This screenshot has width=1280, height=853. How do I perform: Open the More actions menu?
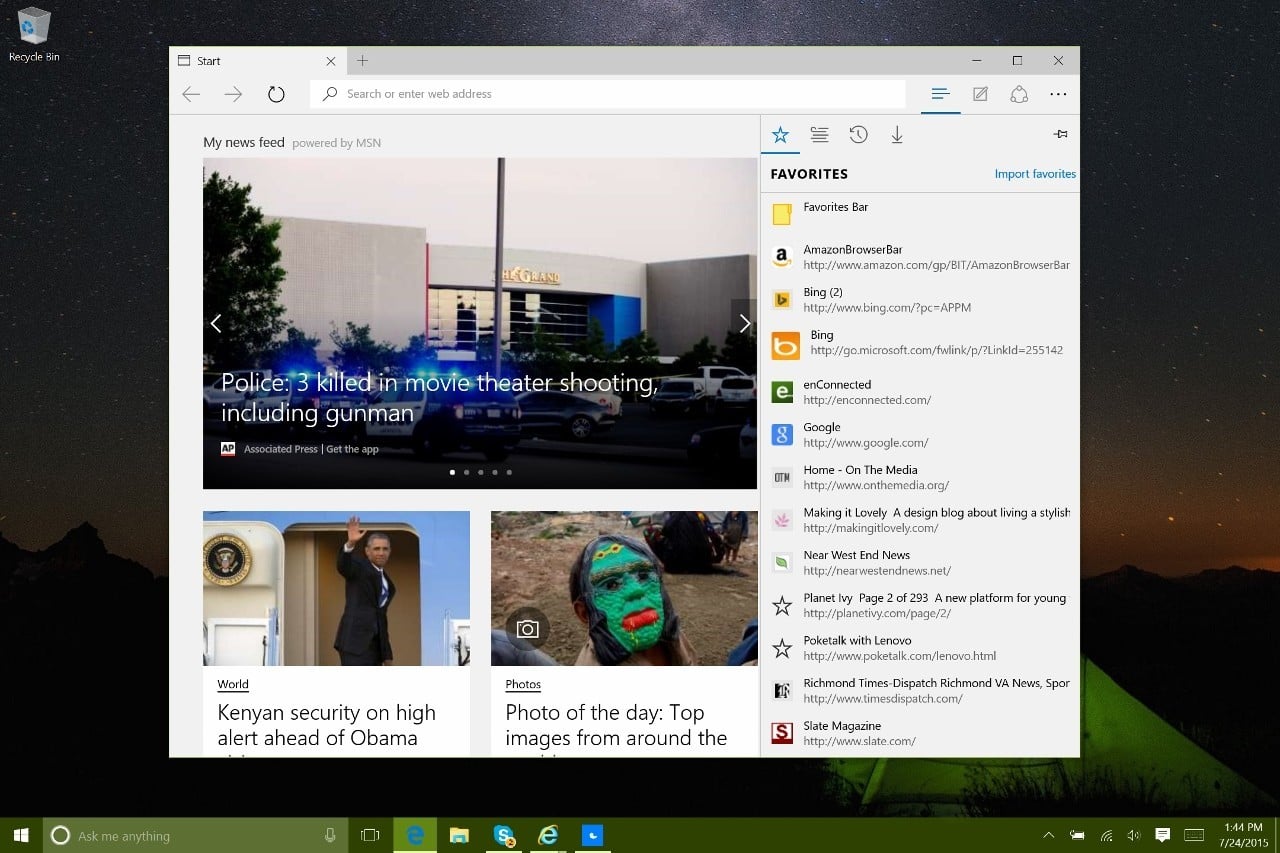pos(1058,94)
